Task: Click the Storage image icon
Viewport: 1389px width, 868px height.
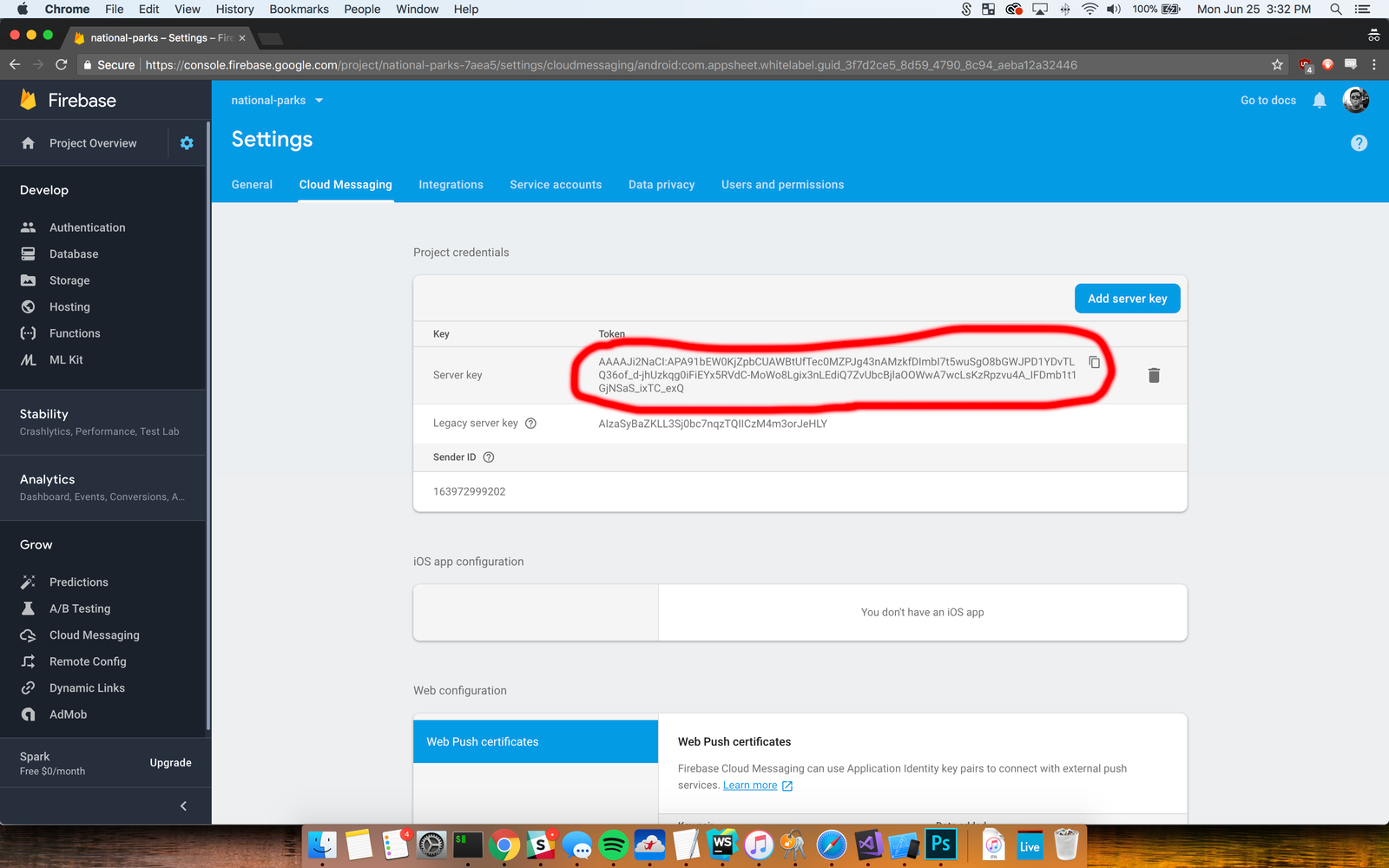Action: pyautogui.click(x=29, y=280)
